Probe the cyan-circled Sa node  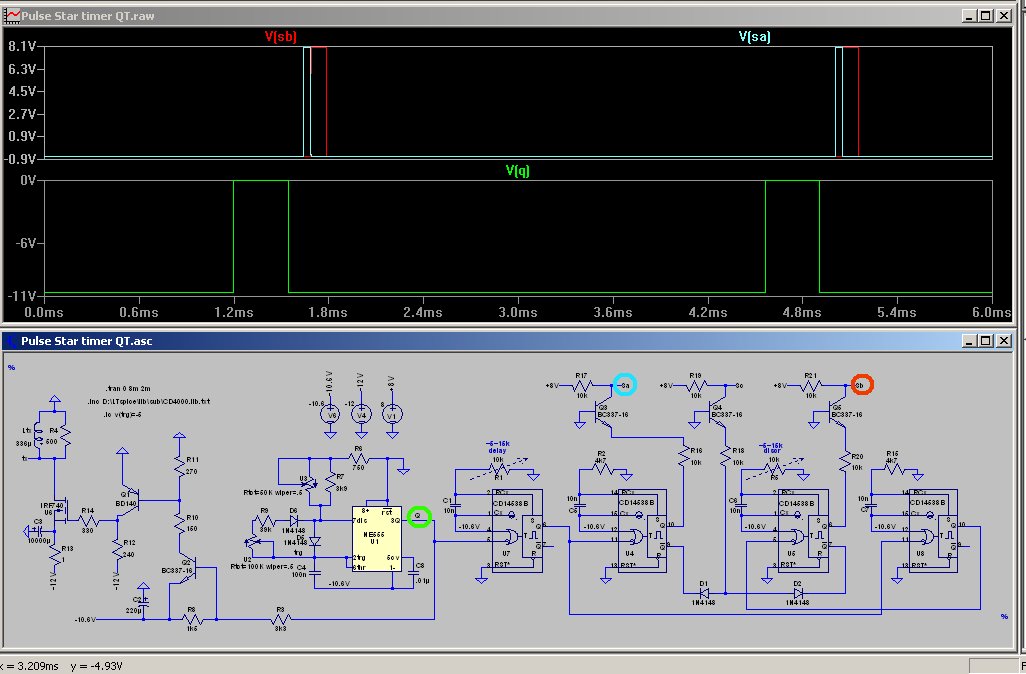(x=624, y=384)
